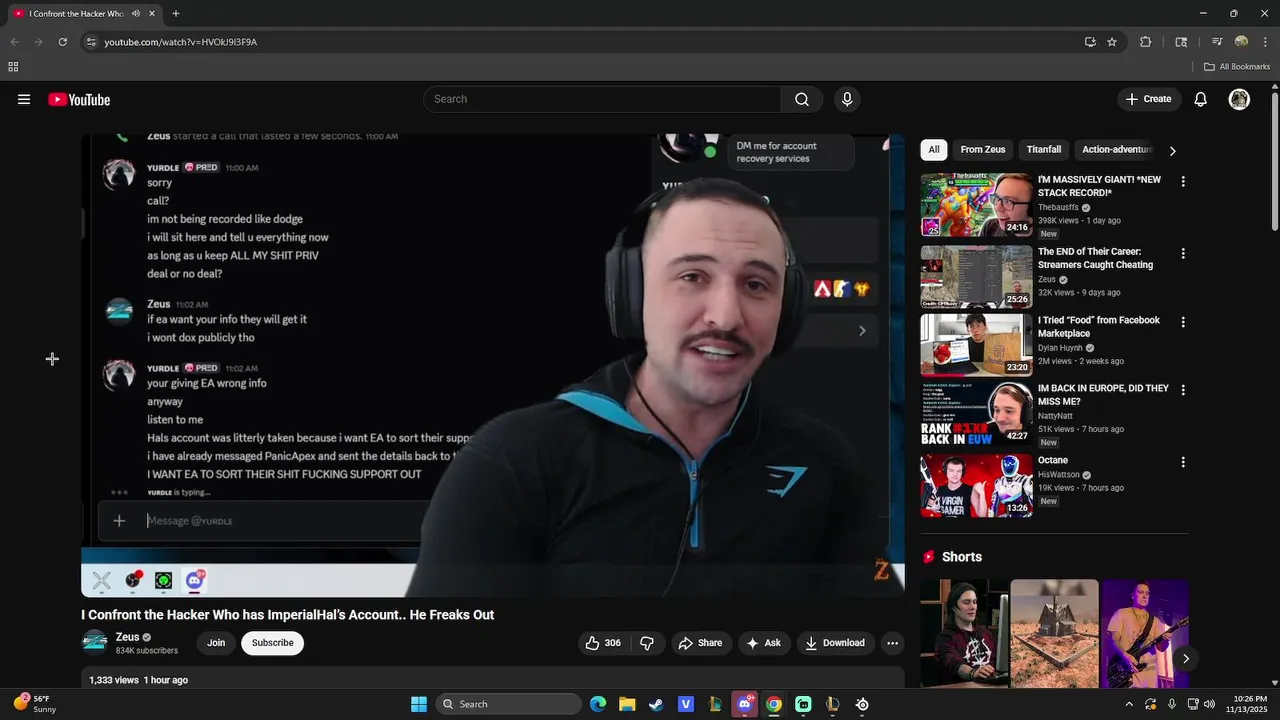
Task: Open options for the Octane video
Action: pyautogui.click(x=1183, y=462)
